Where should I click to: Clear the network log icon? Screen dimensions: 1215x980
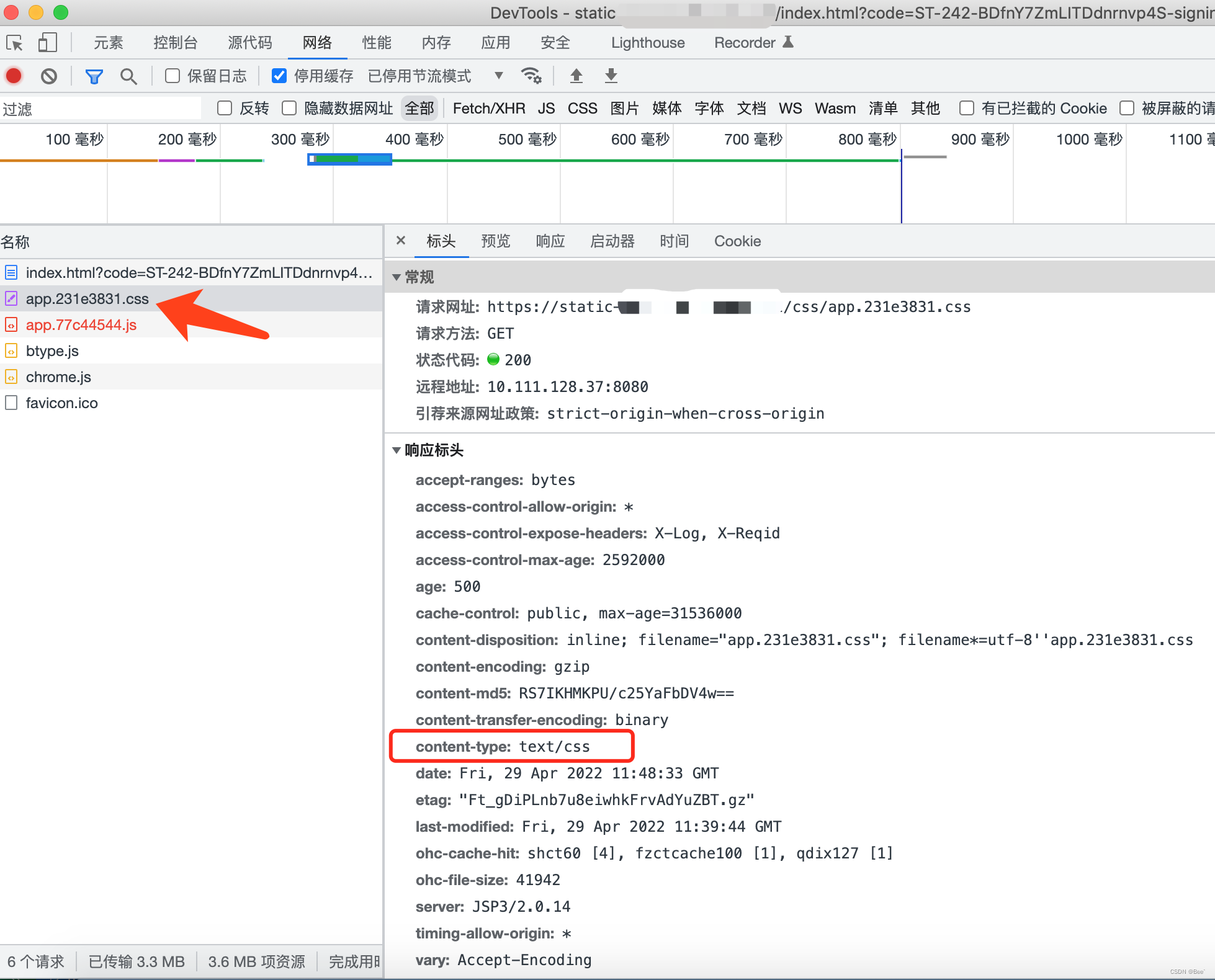(49, 76)
